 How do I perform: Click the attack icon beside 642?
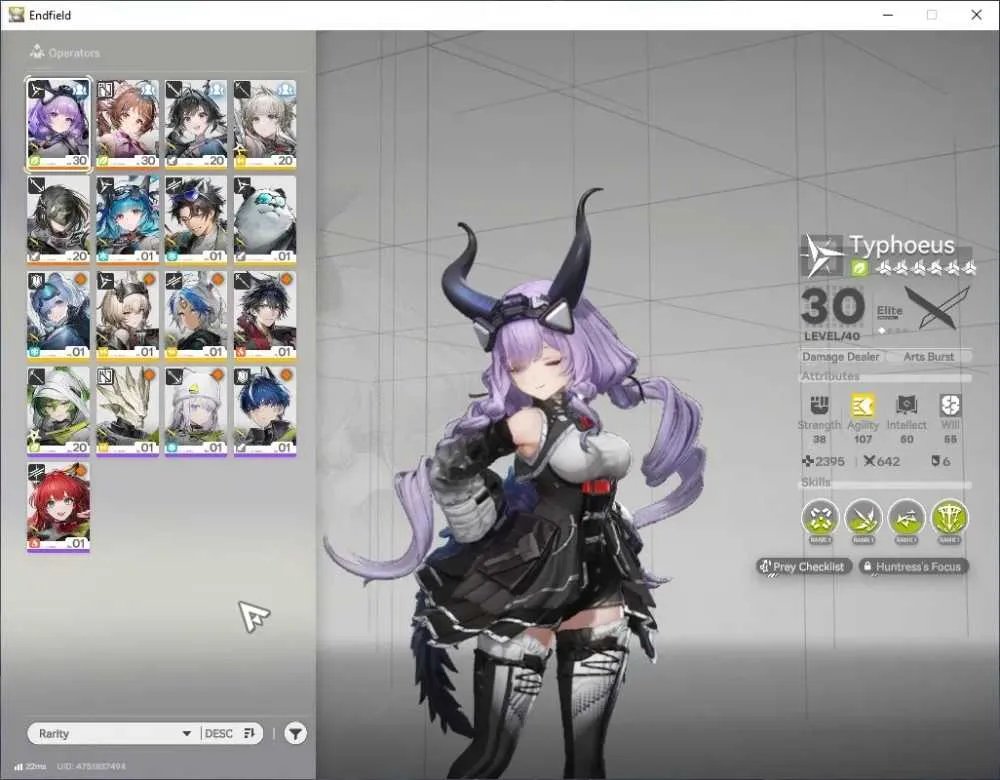tap(869, 460)
